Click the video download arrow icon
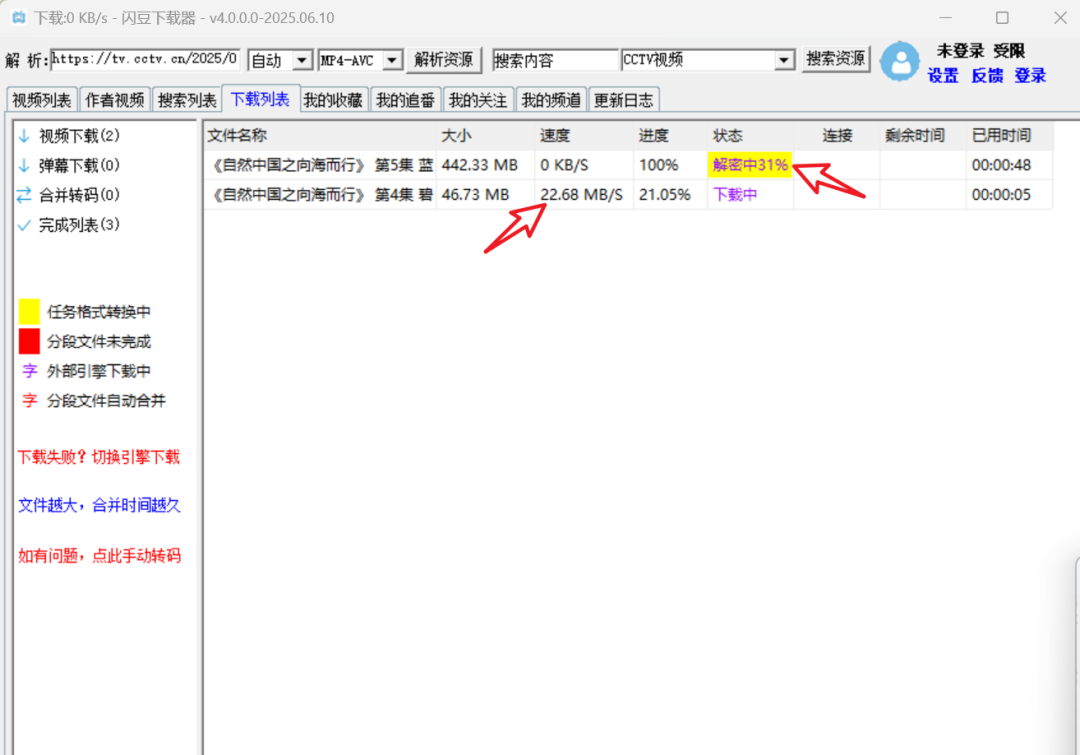Viewport: 1080px width, 755px height. tap(24, 136)
